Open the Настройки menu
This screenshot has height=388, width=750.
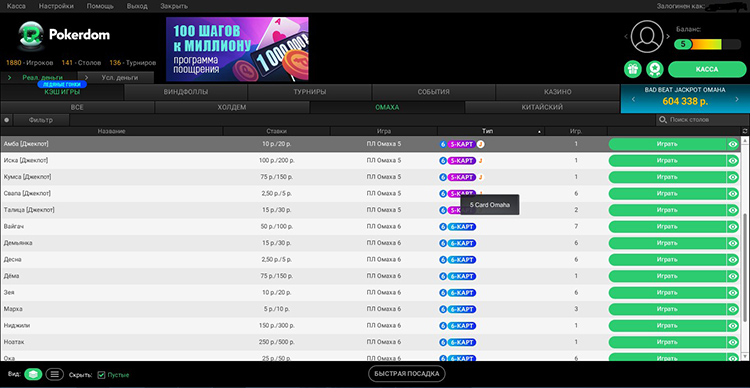click(56, 6)
